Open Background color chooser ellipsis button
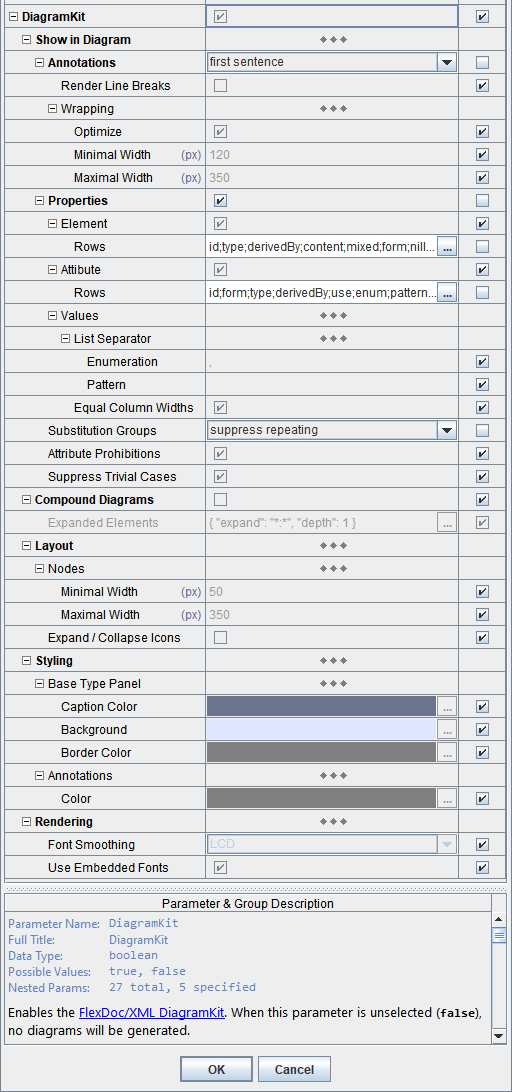The width and height of the screenshot is (512, 1092). click(447, 730)
